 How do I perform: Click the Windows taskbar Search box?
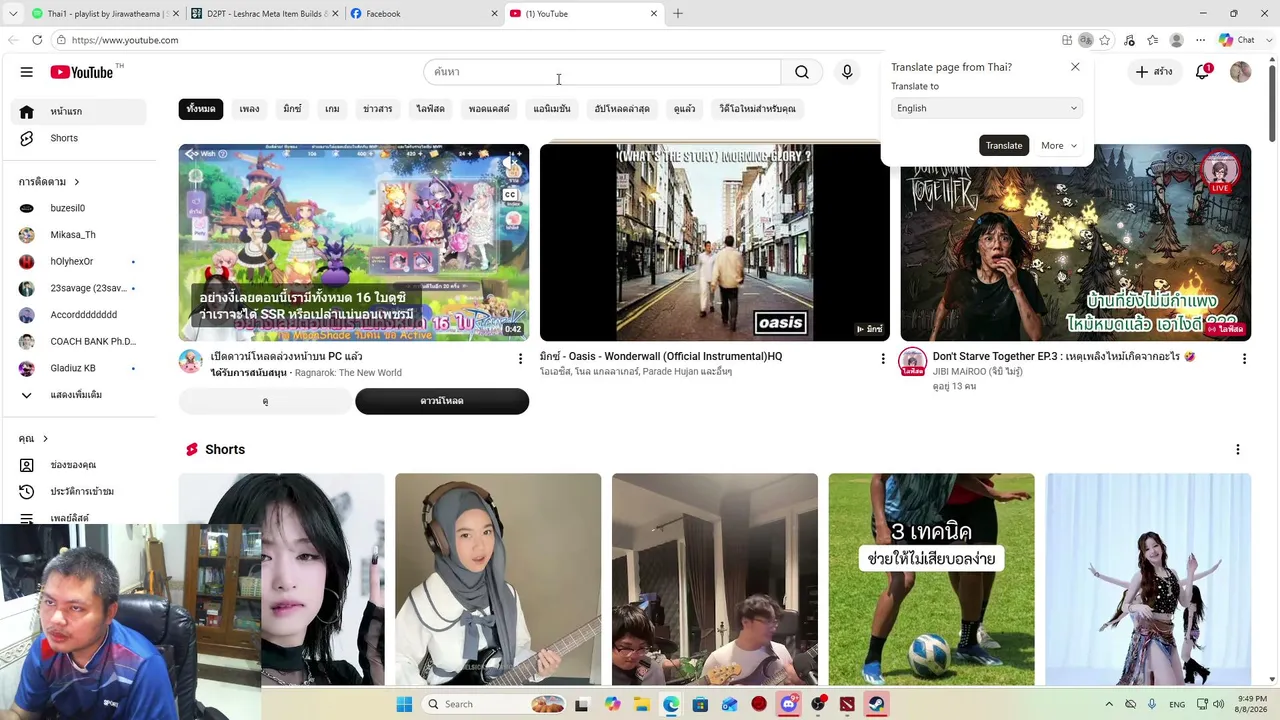tap(493, 704)
